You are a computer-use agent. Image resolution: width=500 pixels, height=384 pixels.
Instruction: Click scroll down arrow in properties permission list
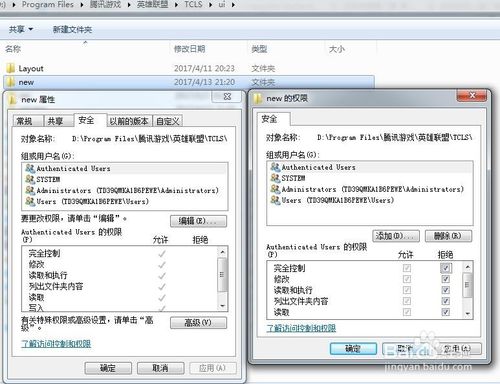[223, 306]
